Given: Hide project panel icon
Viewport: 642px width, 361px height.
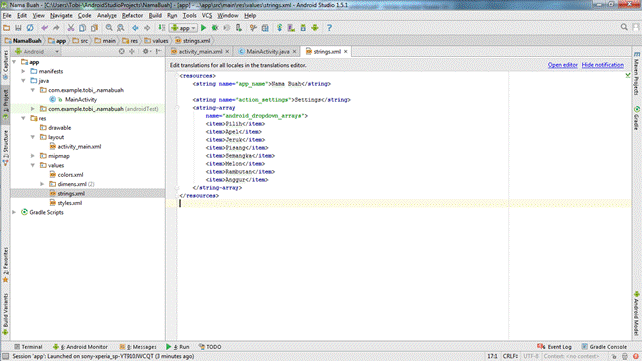Looking at the screenshot, I should [x=158, y=52].
